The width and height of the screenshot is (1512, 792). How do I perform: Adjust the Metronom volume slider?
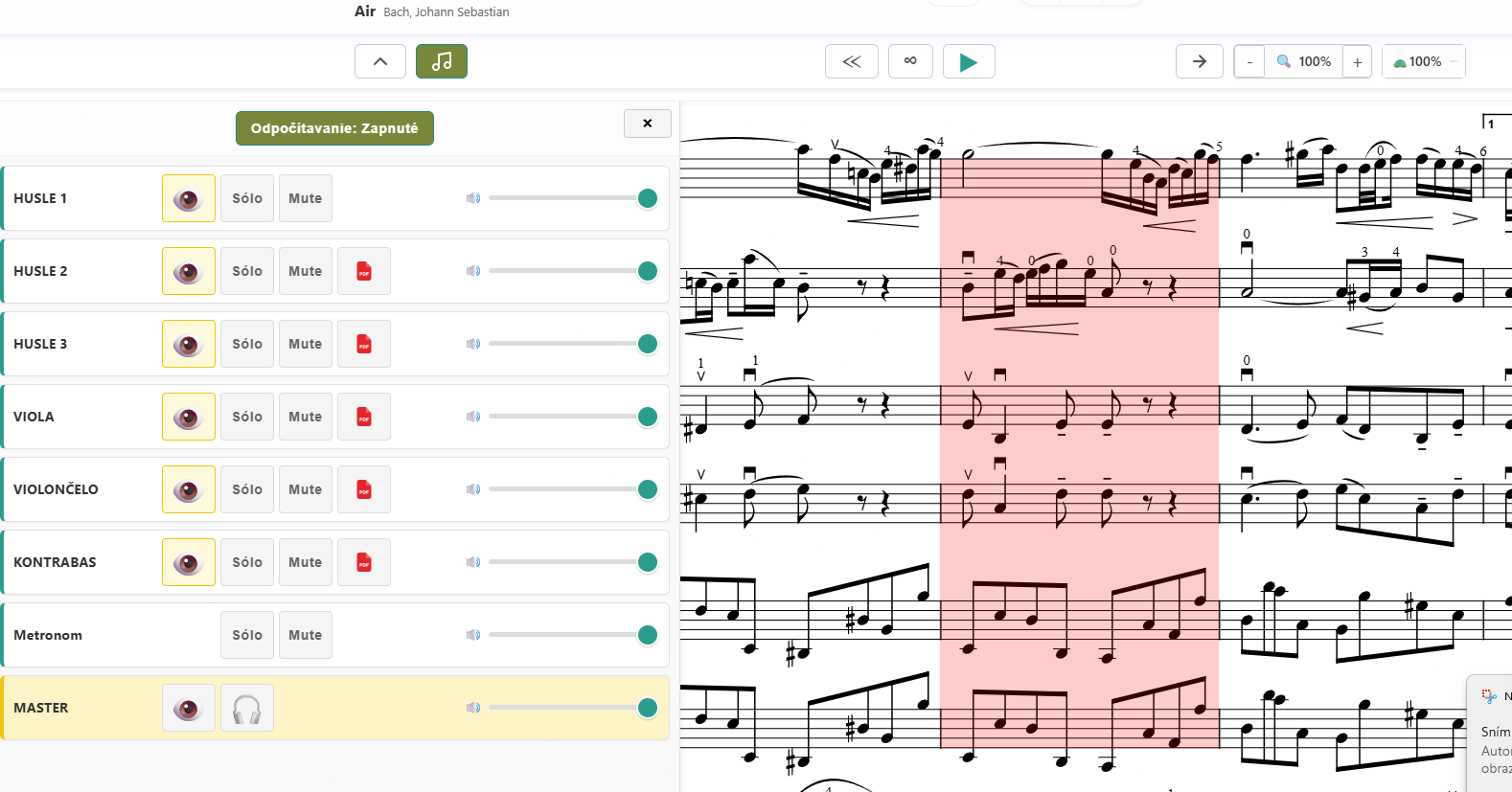point(573,635)
